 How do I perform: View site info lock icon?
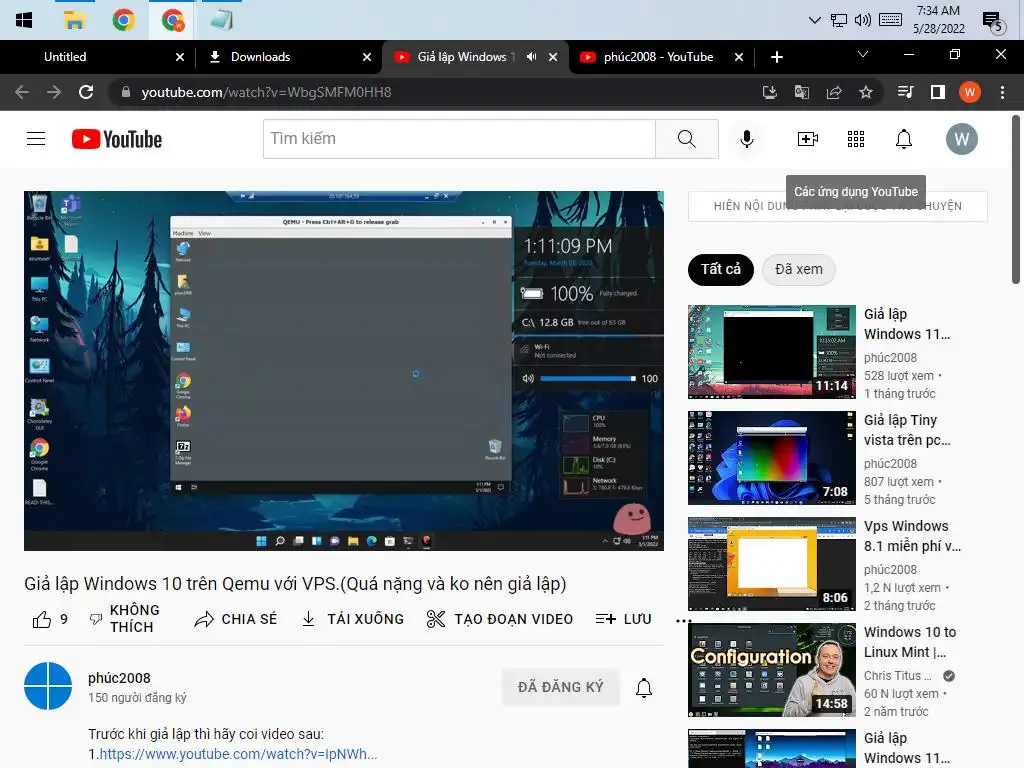click(126, 92)
